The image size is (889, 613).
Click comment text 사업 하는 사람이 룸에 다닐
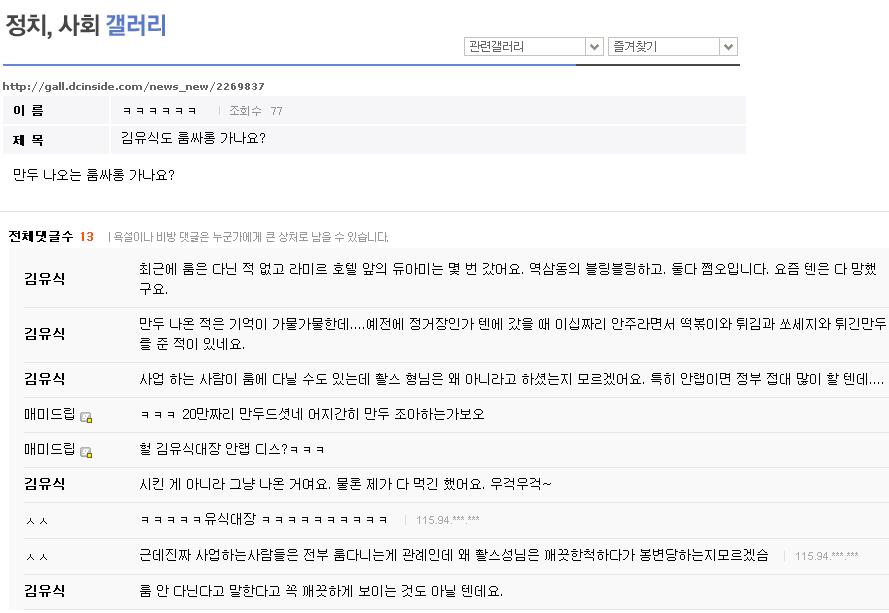pos(511,379)
